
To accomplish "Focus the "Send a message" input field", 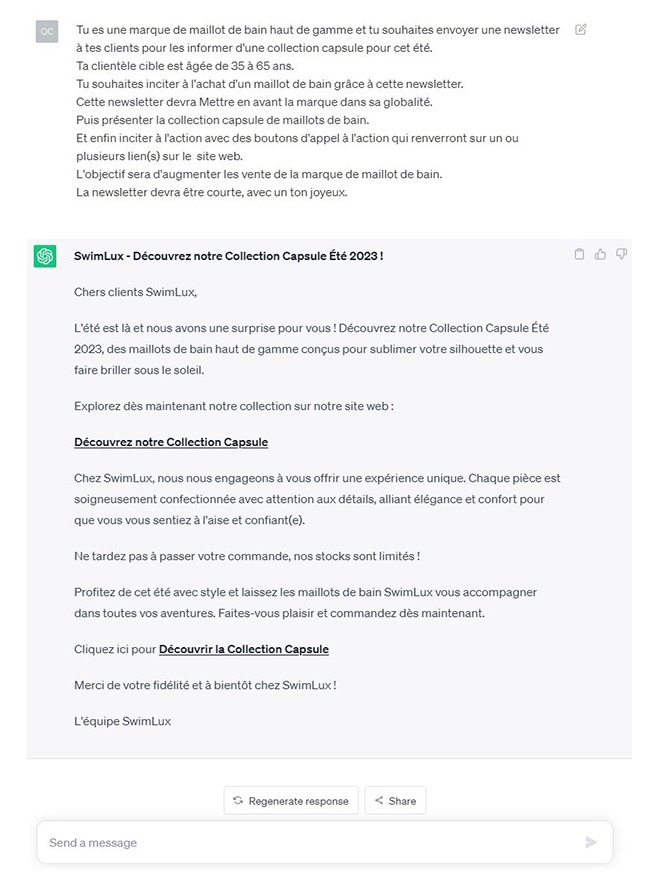I will (310, 842).
